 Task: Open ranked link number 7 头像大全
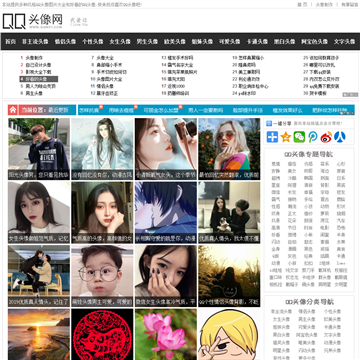click(x=105, y=58)
